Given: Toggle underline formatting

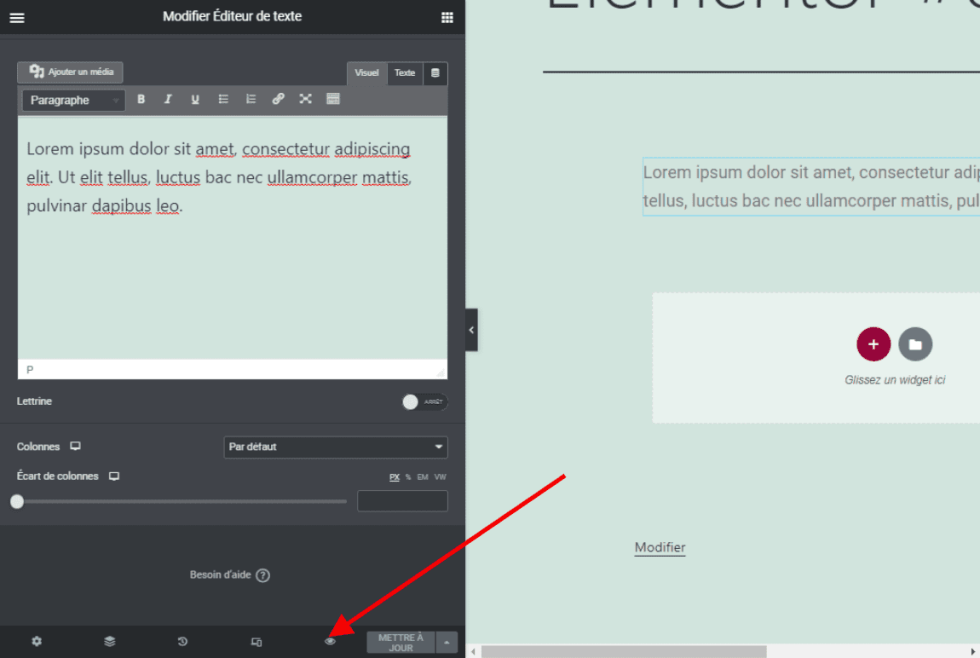Looking at the screenshot, I should click(195, 99).
